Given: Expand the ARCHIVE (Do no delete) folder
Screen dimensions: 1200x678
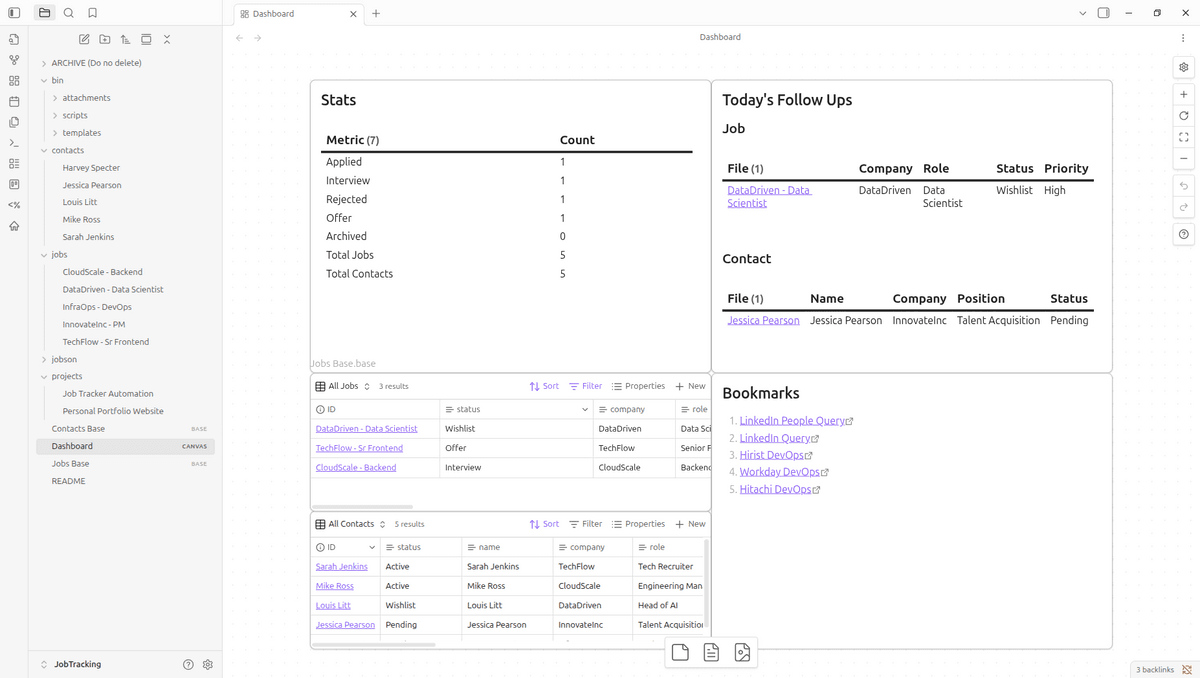Looking at the screenshot, I should coord(44,63).
